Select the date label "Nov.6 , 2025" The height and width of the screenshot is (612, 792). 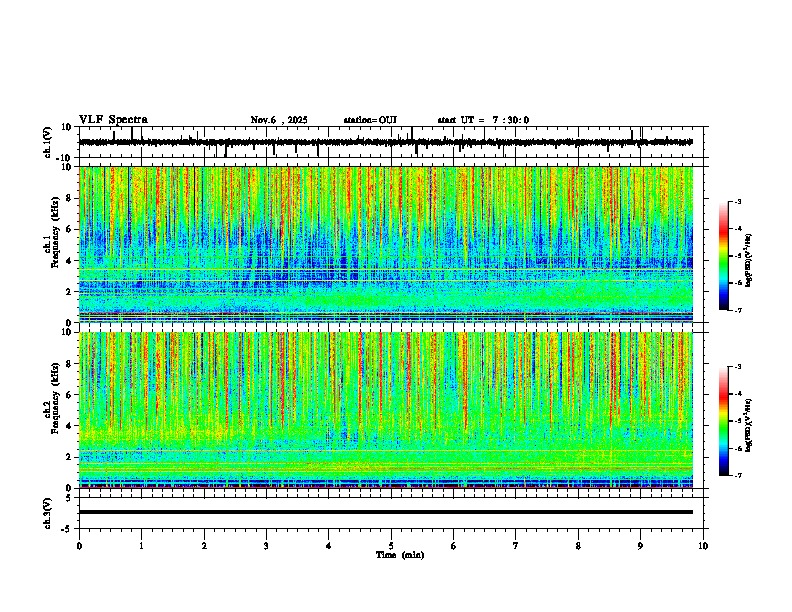point(279,120)
